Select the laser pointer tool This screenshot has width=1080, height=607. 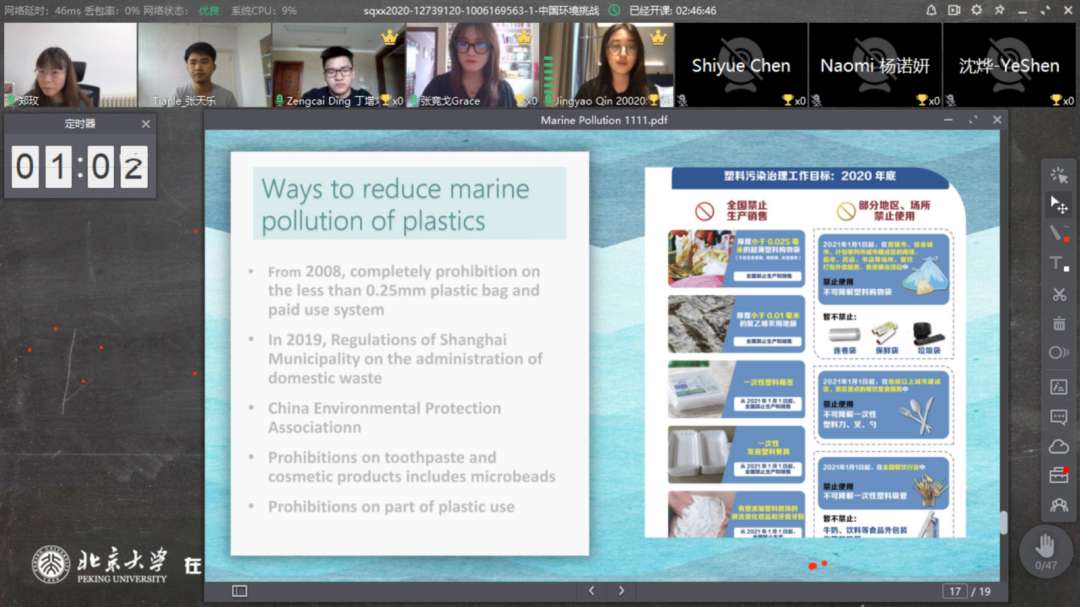point(1058,175)
